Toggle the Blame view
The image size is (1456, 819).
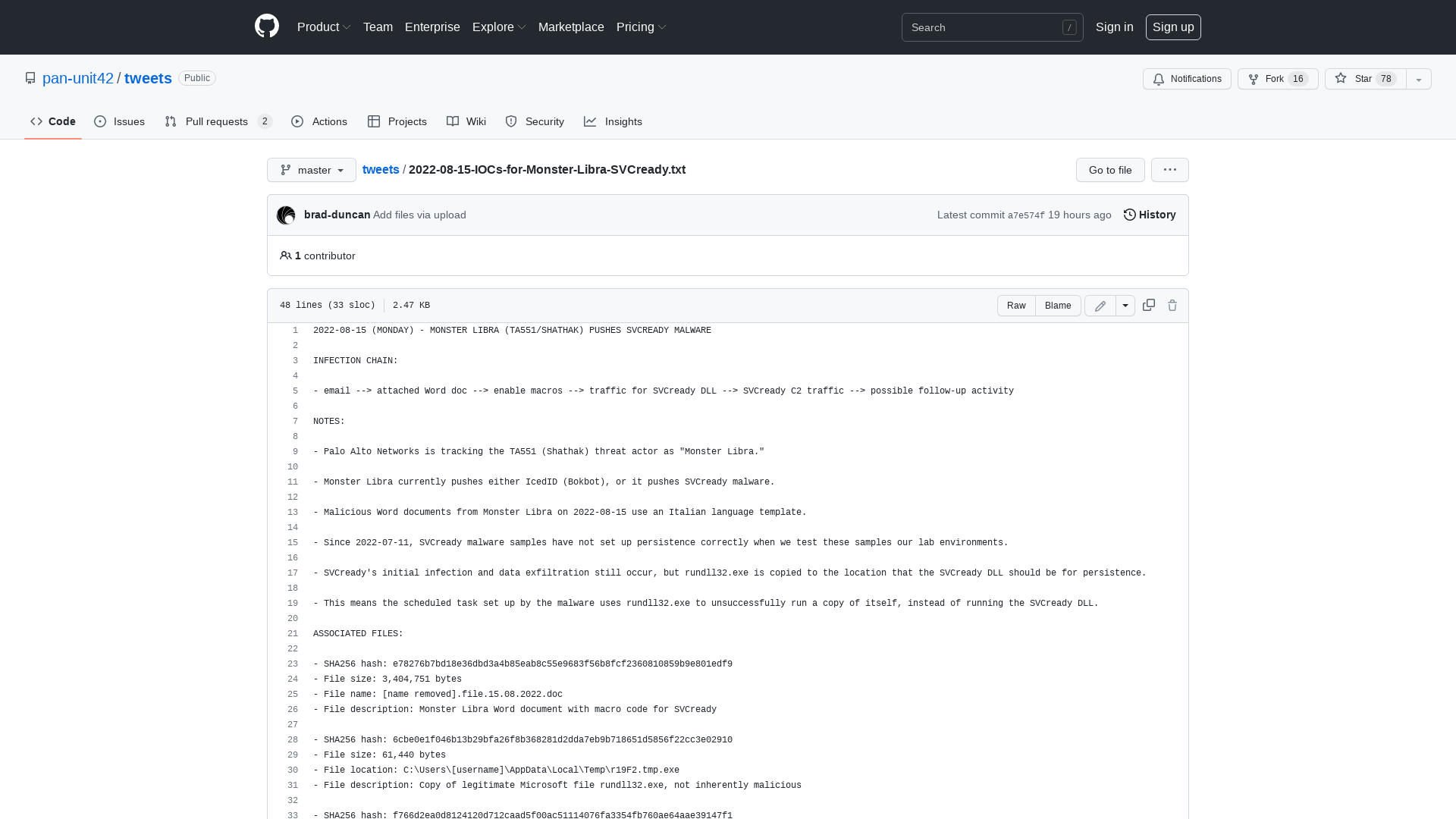pos(1058,306)
